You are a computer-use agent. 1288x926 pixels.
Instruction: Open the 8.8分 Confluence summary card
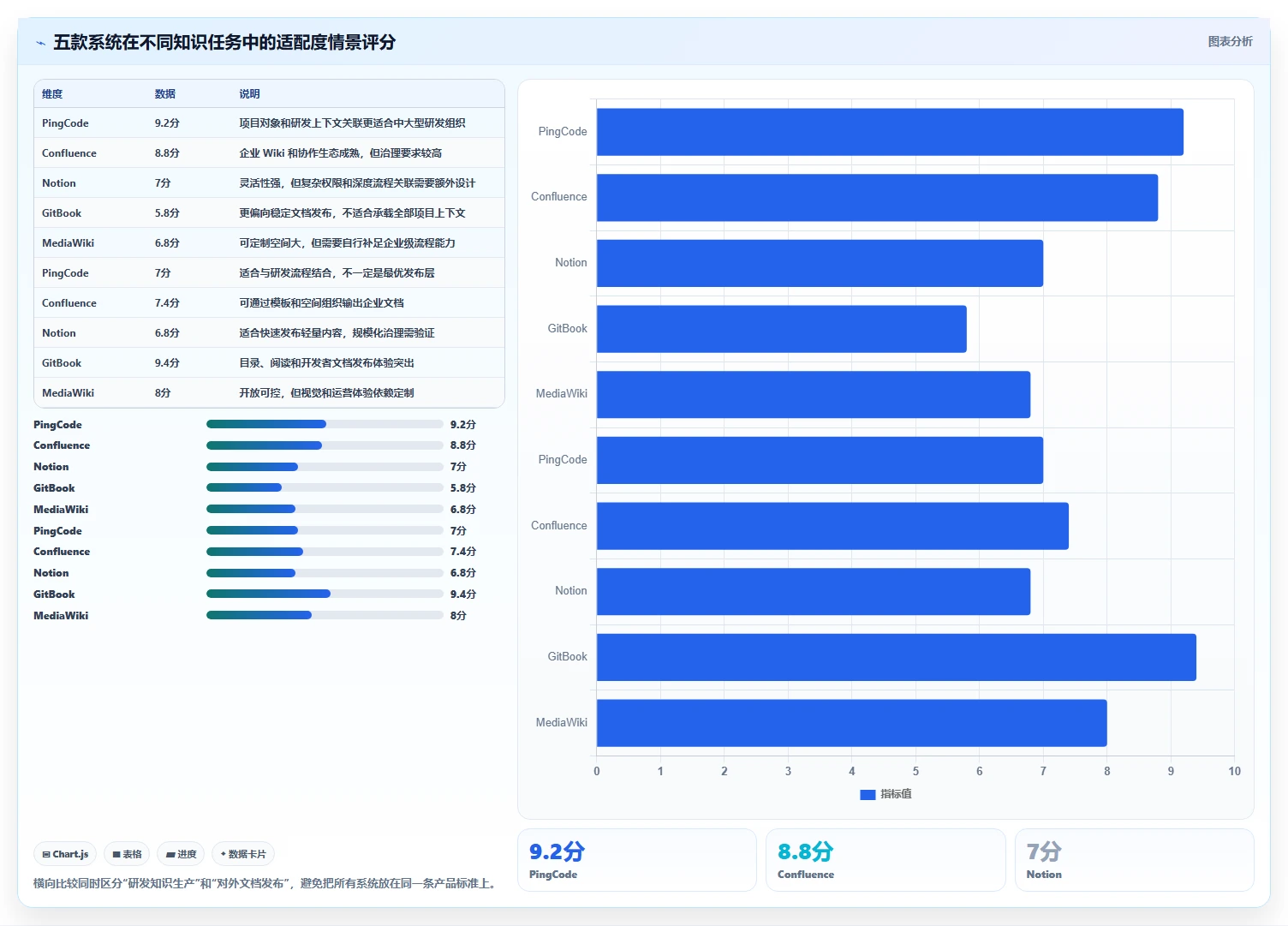coord(885,860)
